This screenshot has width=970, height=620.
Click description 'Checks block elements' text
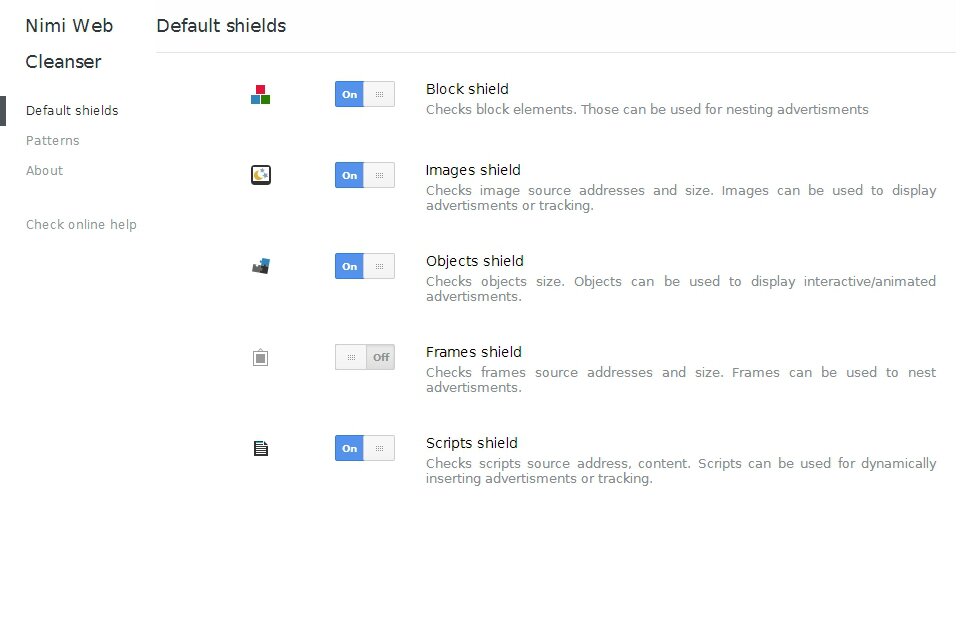[647, 110]
